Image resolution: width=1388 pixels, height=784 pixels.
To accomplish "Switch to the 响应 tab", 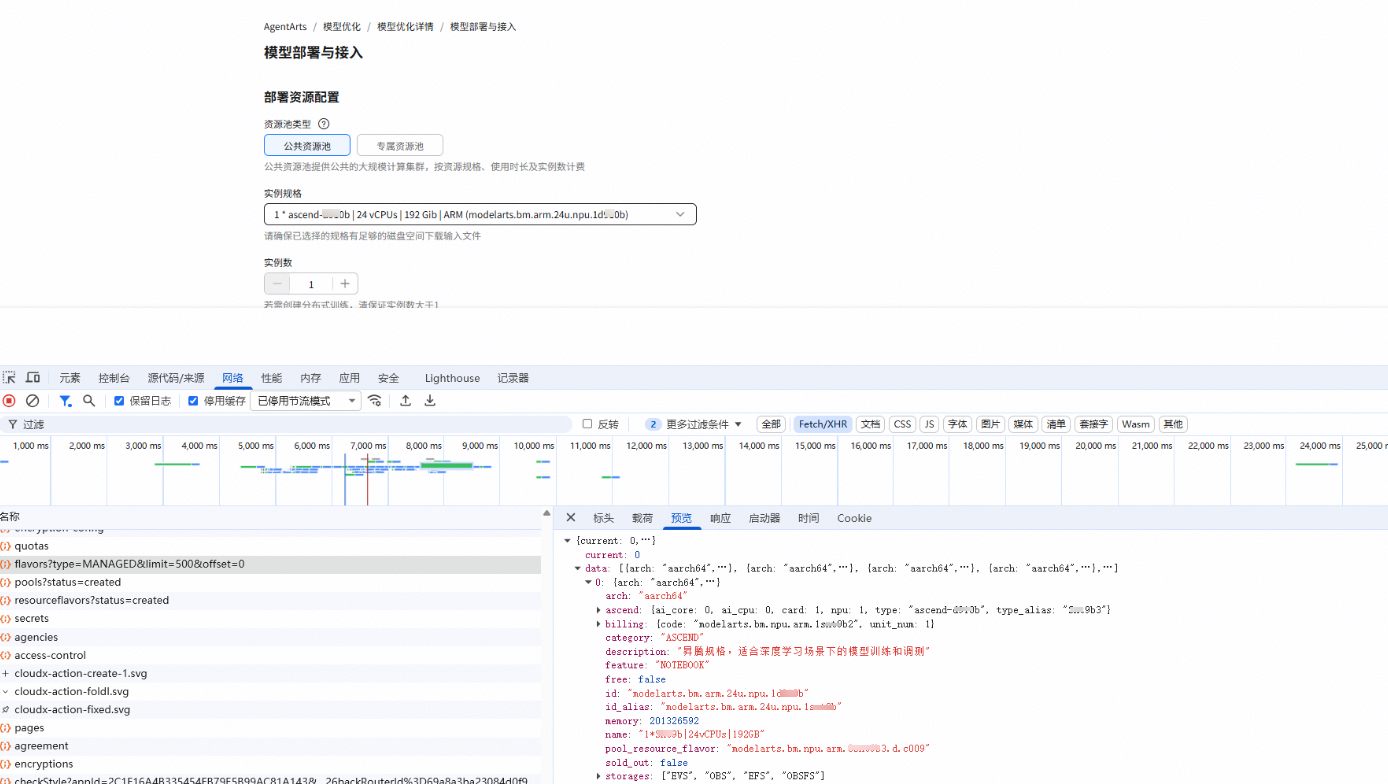I will (720, 518).
